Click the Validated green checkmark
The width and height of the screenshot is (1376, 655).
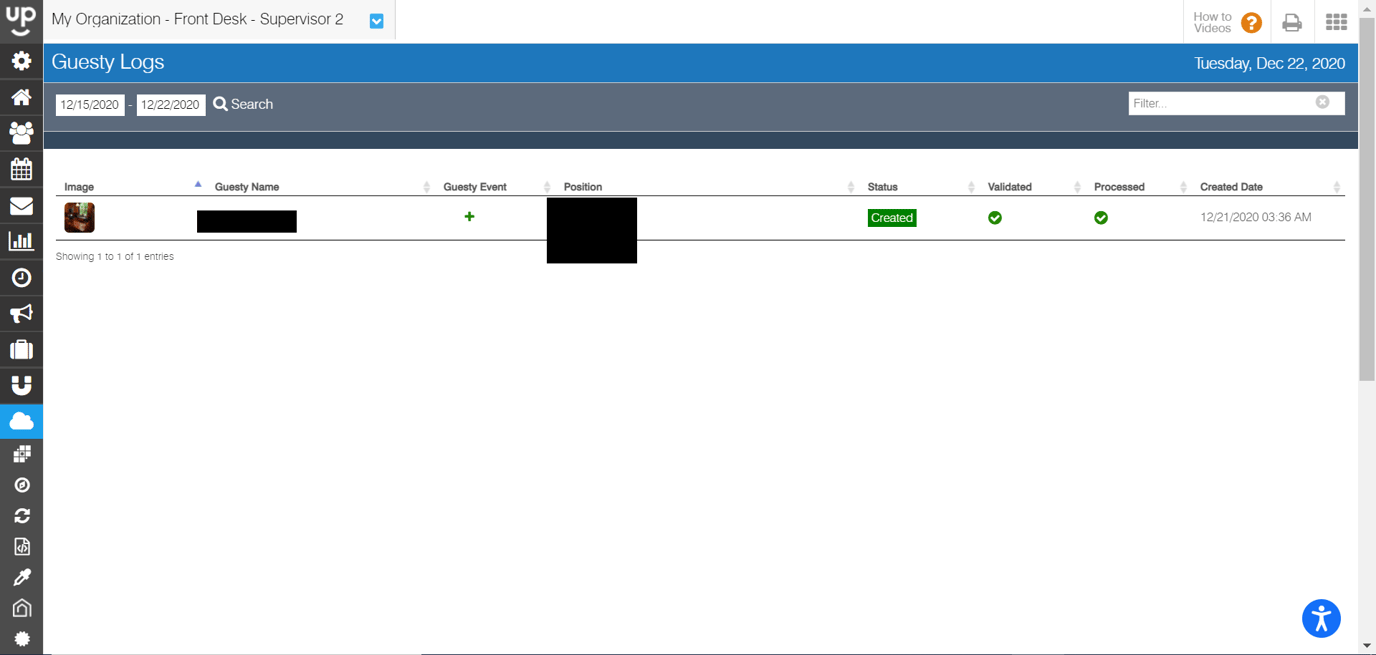[995, 217]
